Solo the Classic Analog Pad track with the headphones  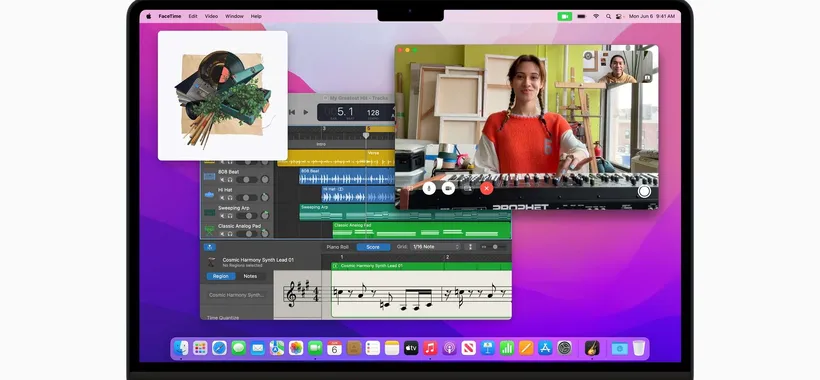[230, 234]
